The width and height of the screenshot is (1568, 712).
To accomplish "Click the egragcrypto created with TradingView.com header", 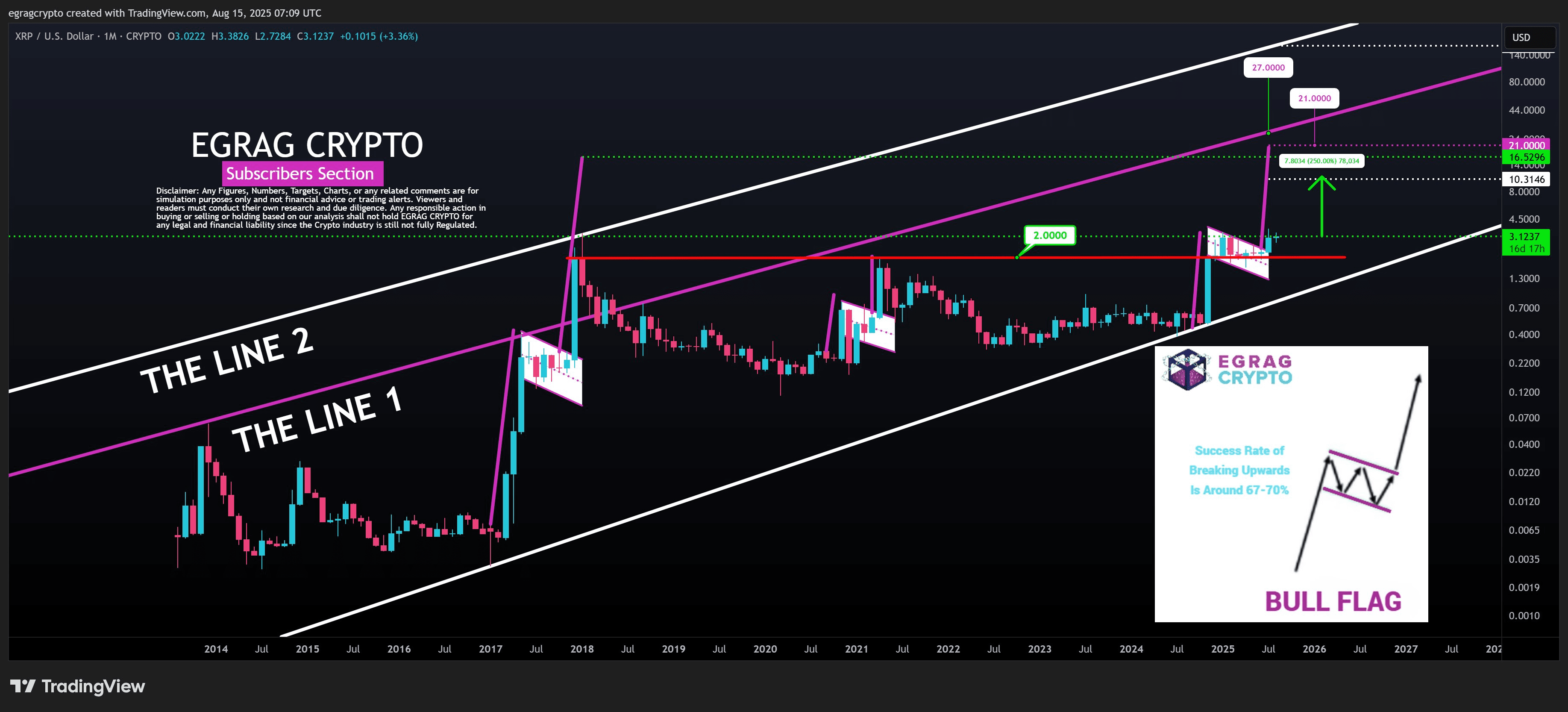I will pyautogui.click(x=165, y=13).
